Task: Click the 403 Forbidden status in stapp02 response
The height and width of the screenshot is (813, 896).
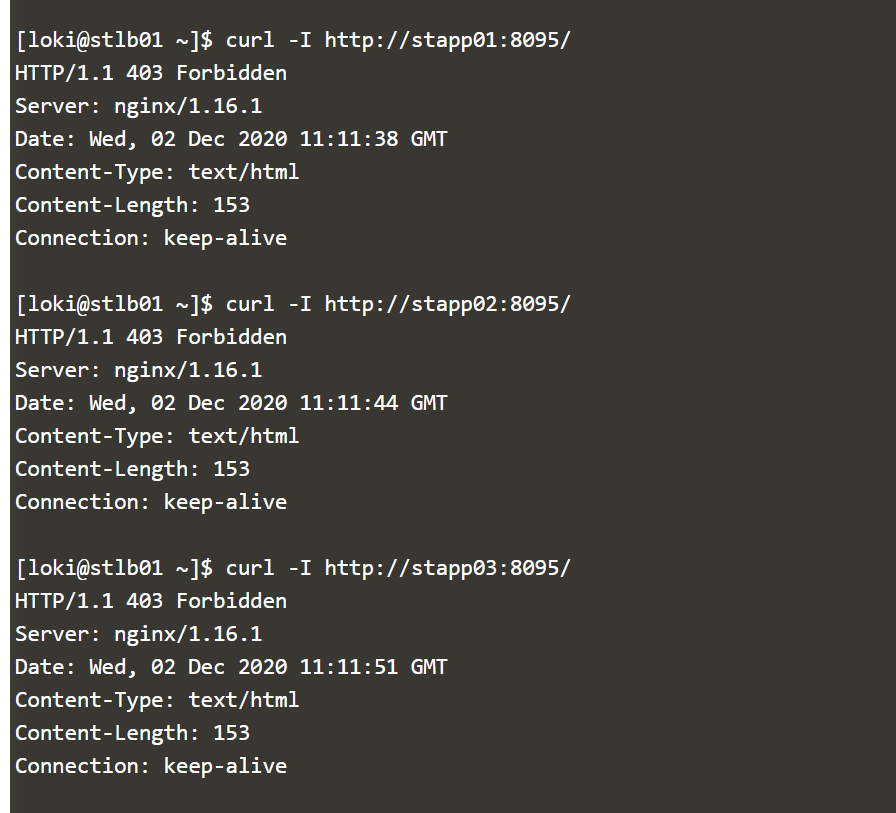Action: coord(206,337)
